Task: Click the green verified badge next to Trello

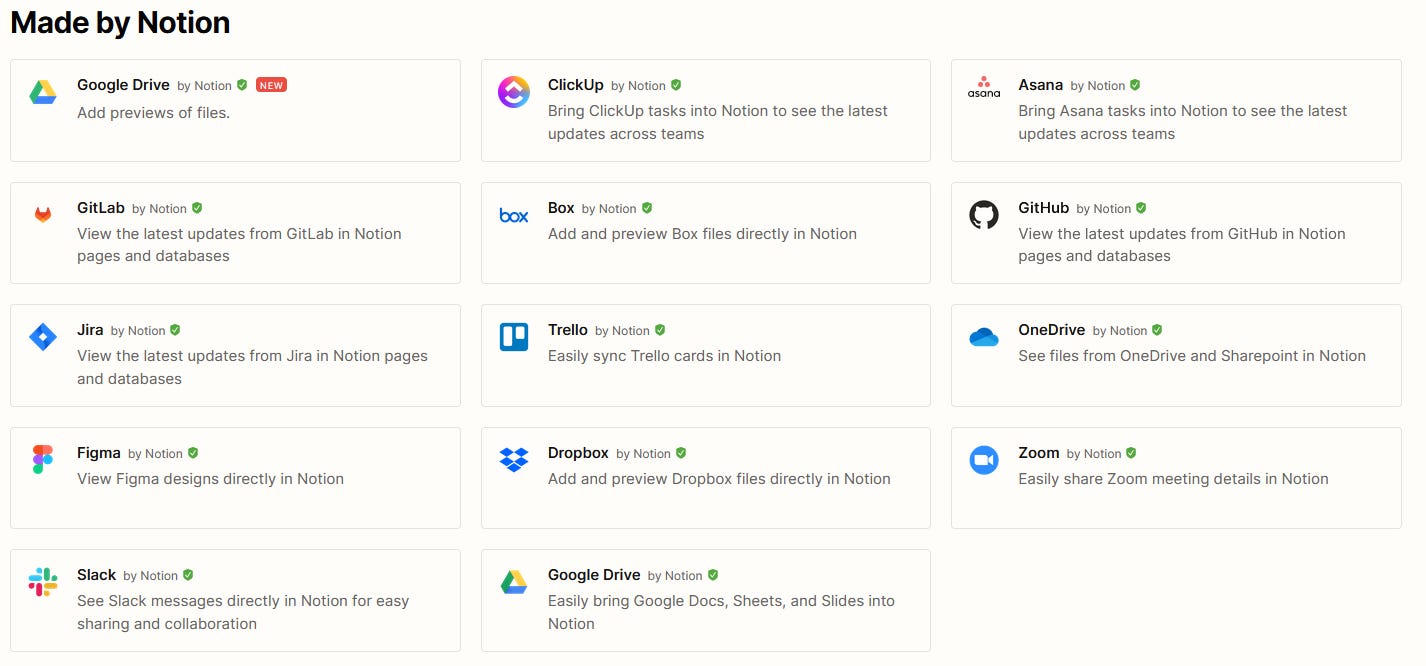Action: click(x=660, y=330)
